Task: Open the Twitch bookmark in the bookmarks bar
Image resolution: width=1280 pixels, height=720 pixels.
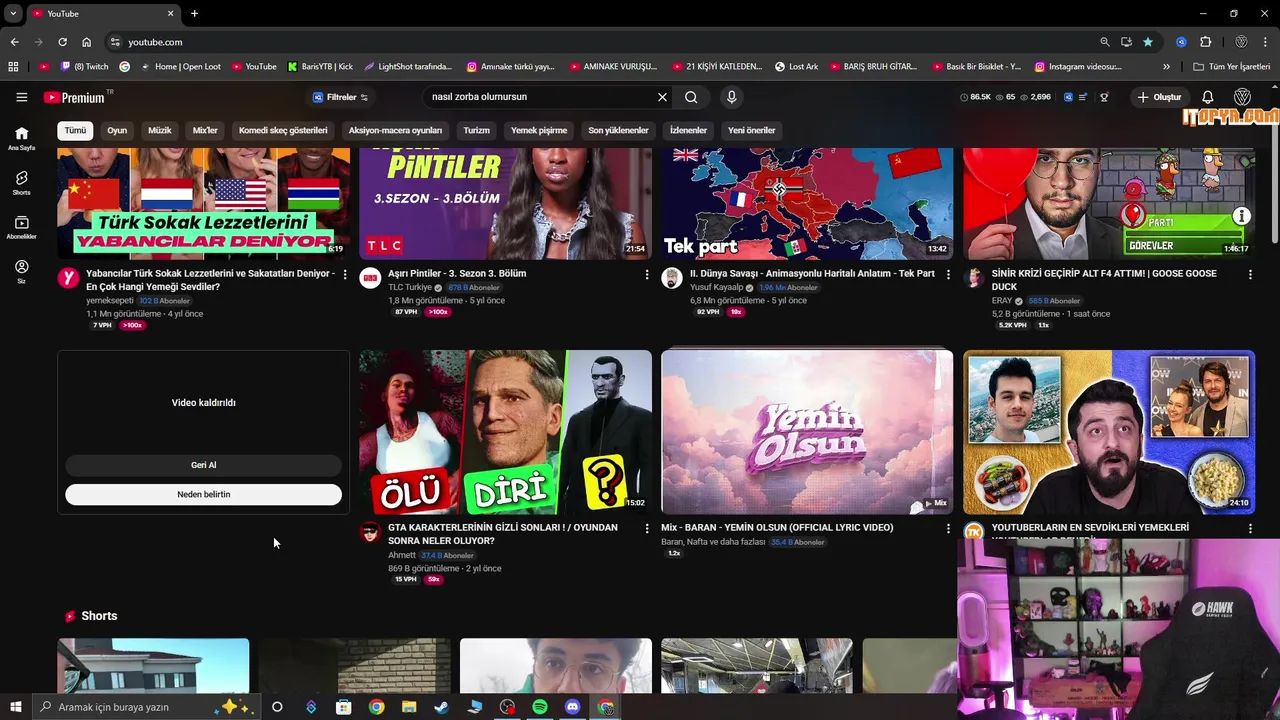Action: pyautogui.click(x=84, y=67)
